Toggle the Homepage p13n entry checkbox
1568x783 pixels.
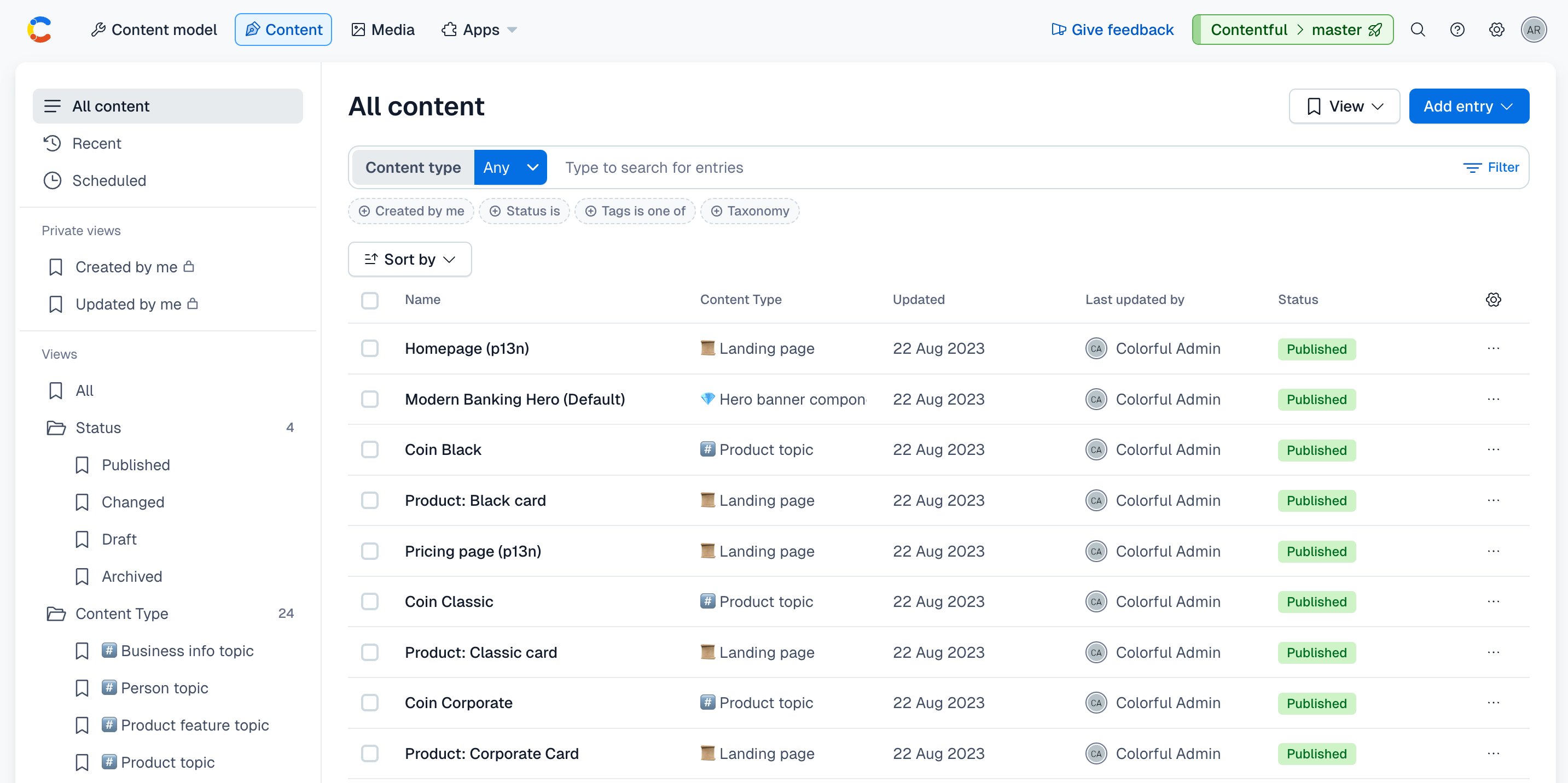tap(369, 348)
